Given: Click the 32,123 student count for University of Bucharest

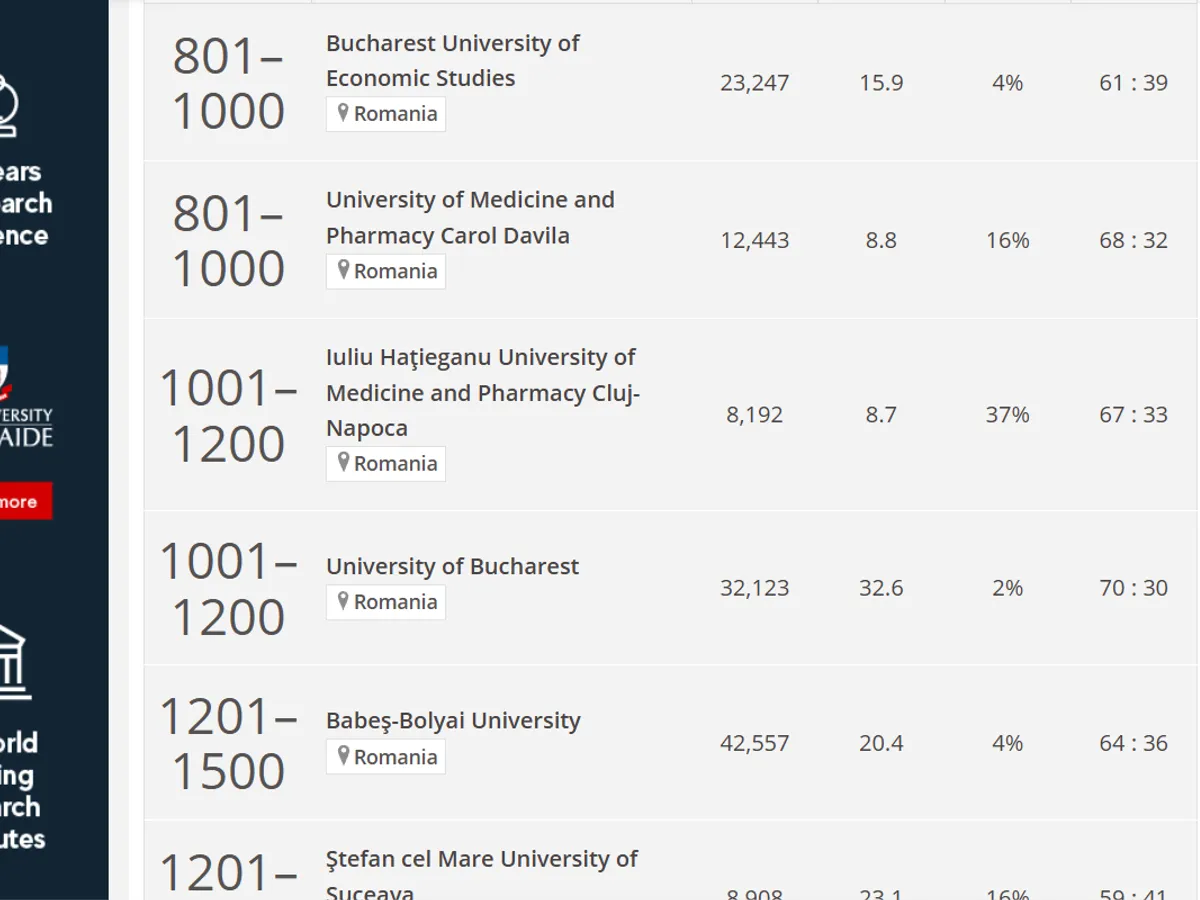Looking at the screenshot, I should click(x=754, y=588).
